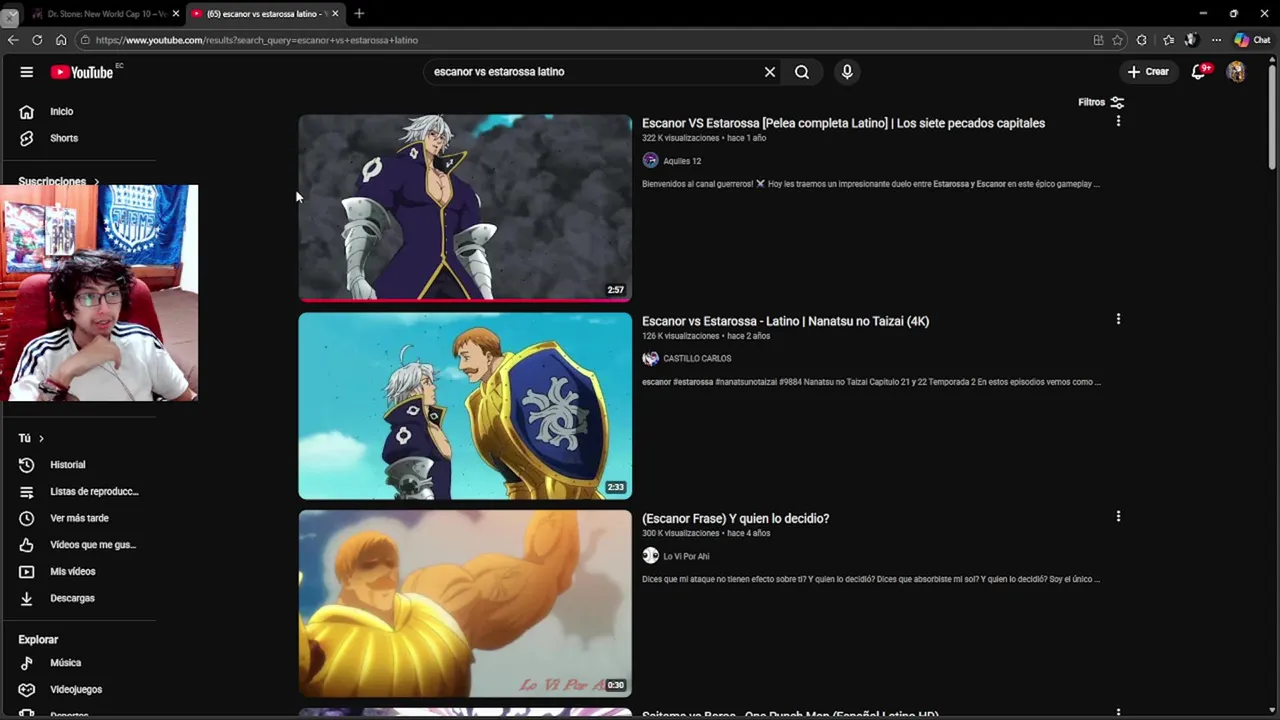This screenshot has height=720, width=1280.
Task: Click the Explorar section heading
Action: (38, 640)
